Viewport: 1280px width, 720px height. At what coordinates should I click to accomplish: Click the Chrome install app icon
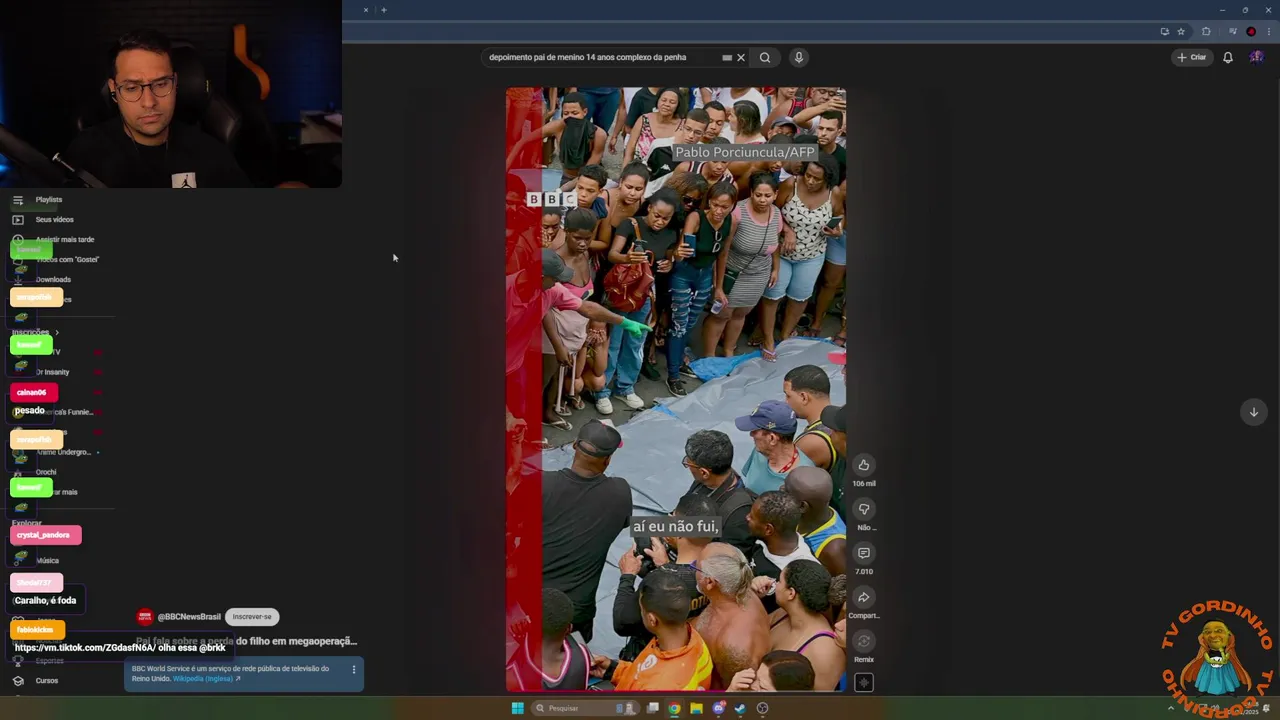pyautogui.click(x=1164, y=31)
